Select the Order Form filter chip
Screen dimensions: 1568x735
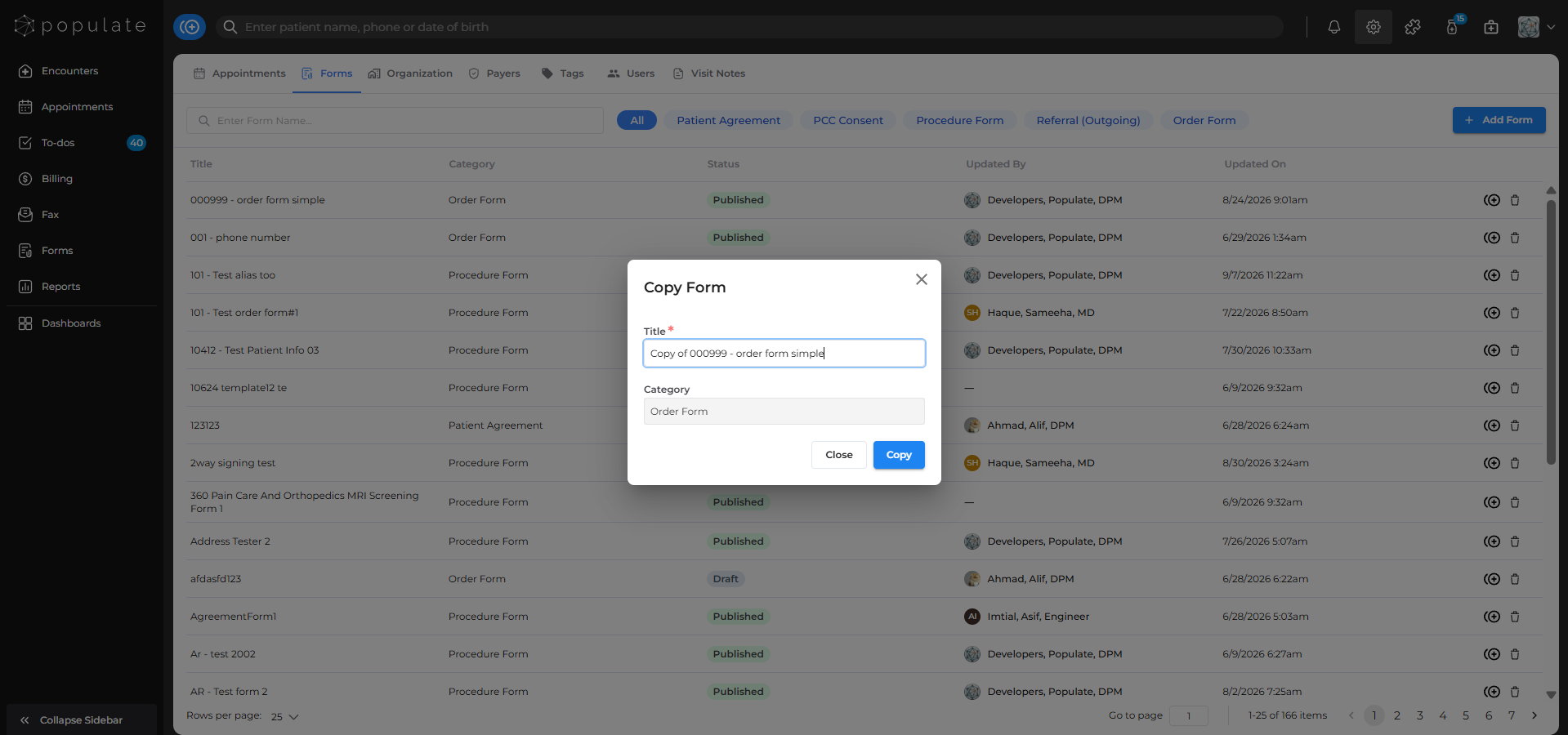pyautogui.click(x=1204, y=120)
